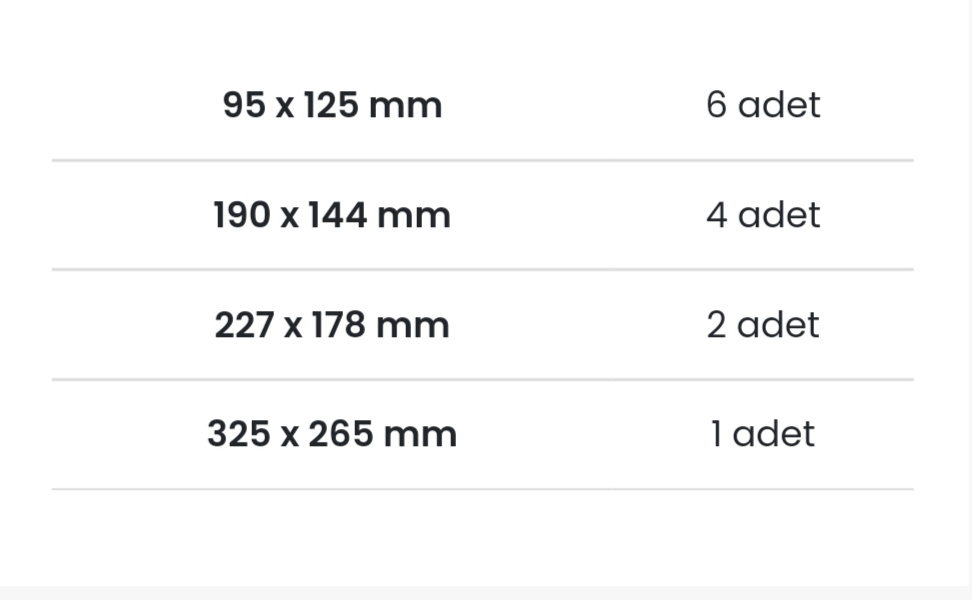Click the divider line below 227 x 178 mm
The image size is (972, 600).
tap(482, 379)
